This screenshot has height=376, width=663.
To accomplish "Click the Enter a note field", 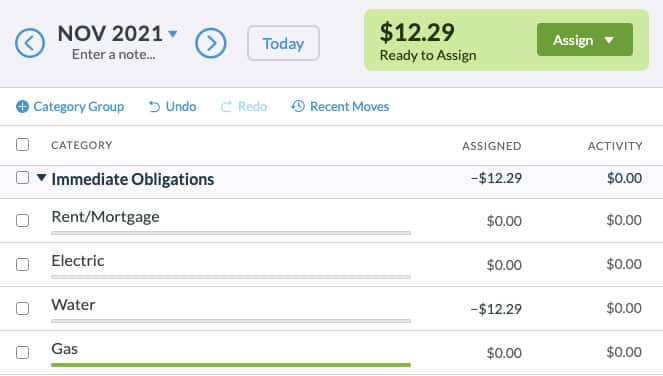I will [113, 55].
